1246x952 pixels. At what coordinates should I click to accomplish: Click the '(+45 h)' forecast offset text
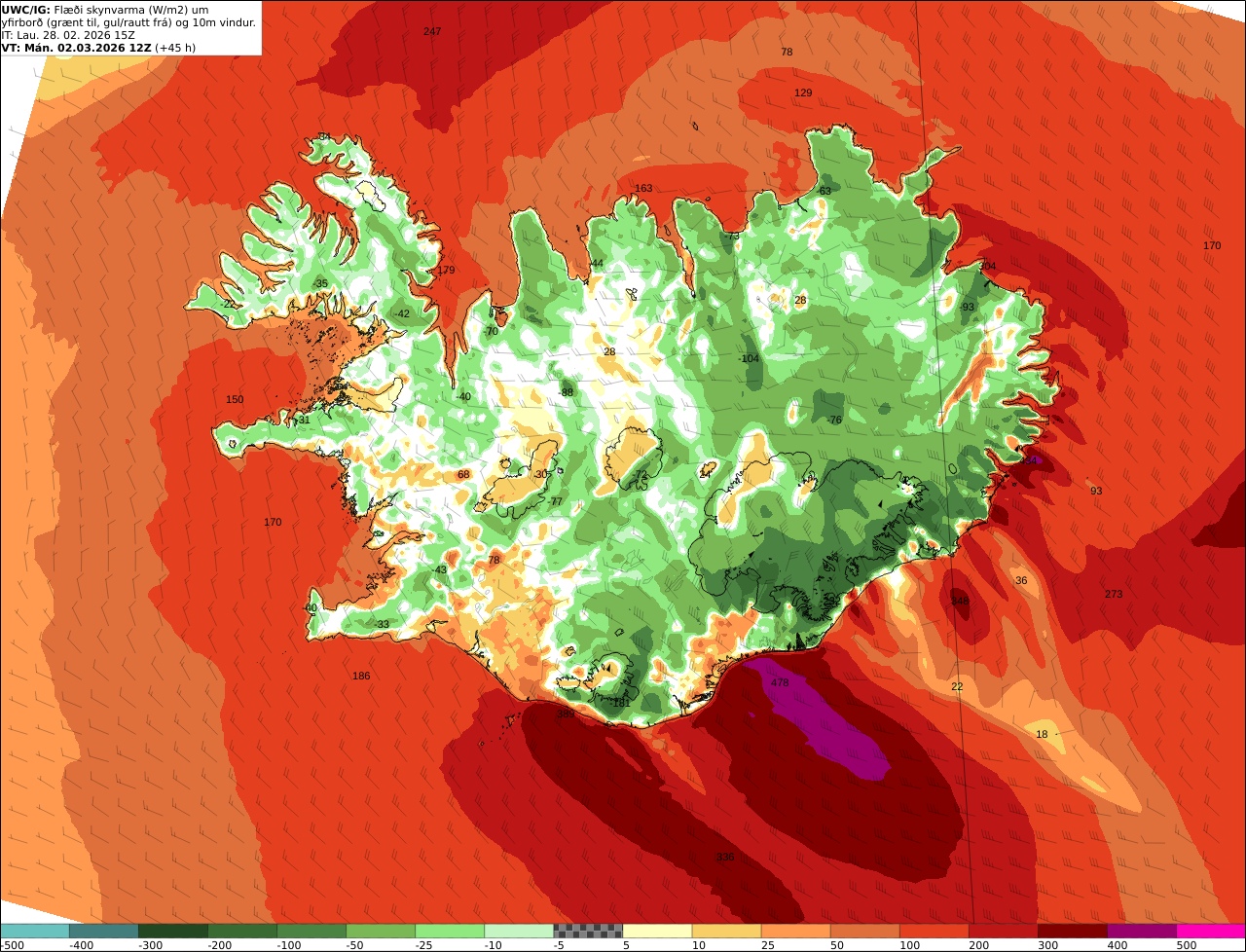(x=175, y=48)
